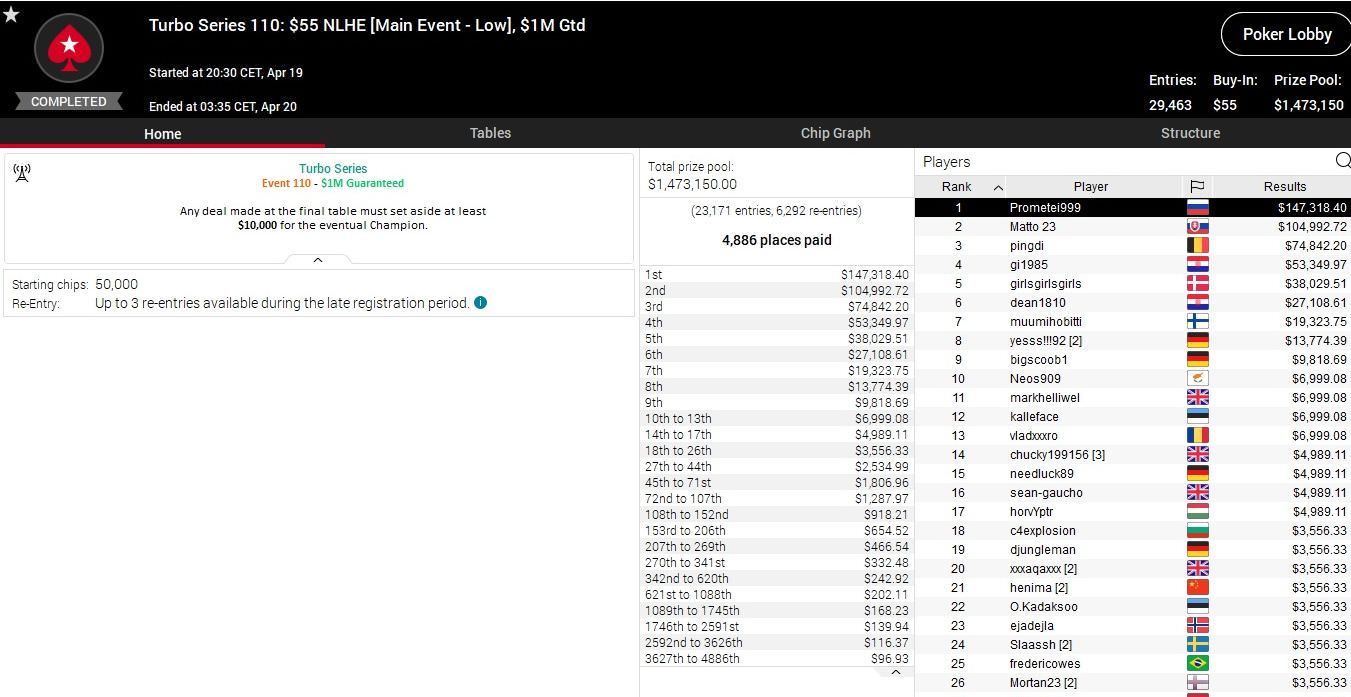The height and width of the screenshot is (697, 1351).
Task: Go to the Structure tab
Action: 1190,133
